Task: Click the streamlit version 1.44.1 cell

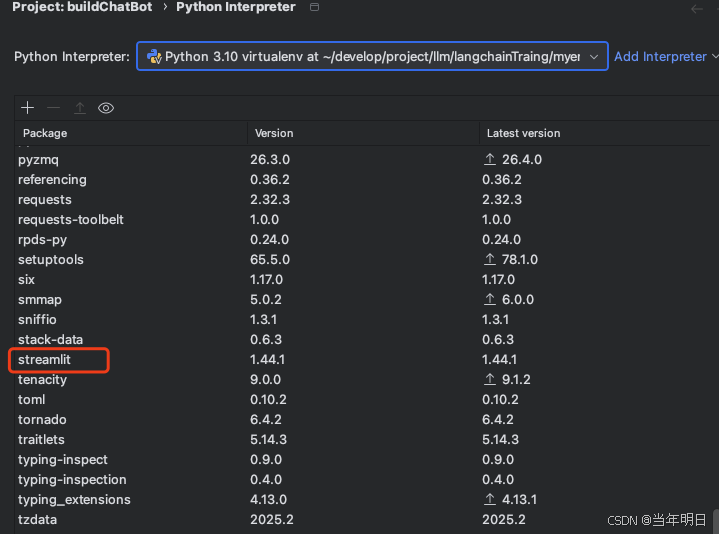Action: tap(267, 360)
